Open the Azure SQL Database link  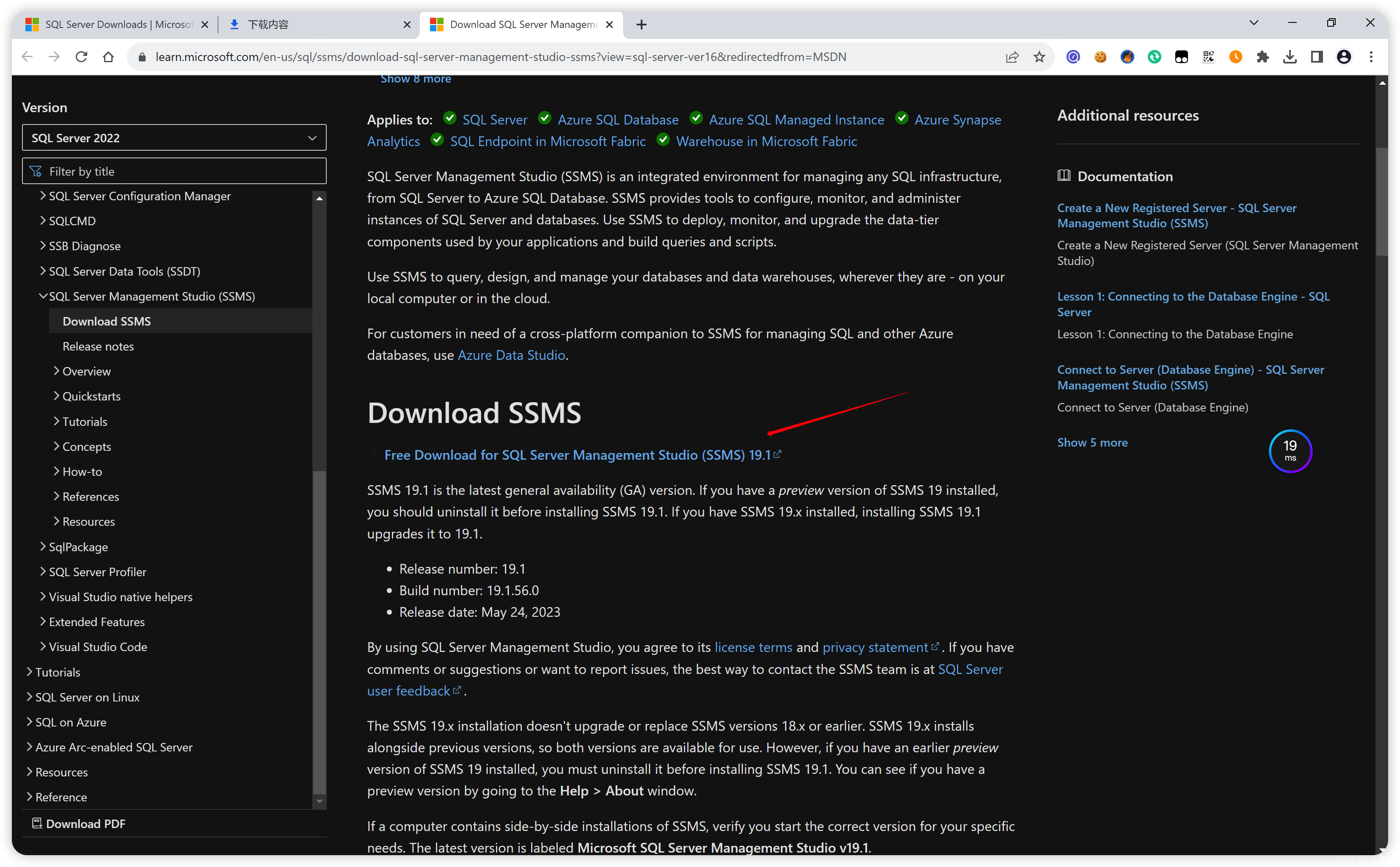pyautogui.click(x=618, y=120)
